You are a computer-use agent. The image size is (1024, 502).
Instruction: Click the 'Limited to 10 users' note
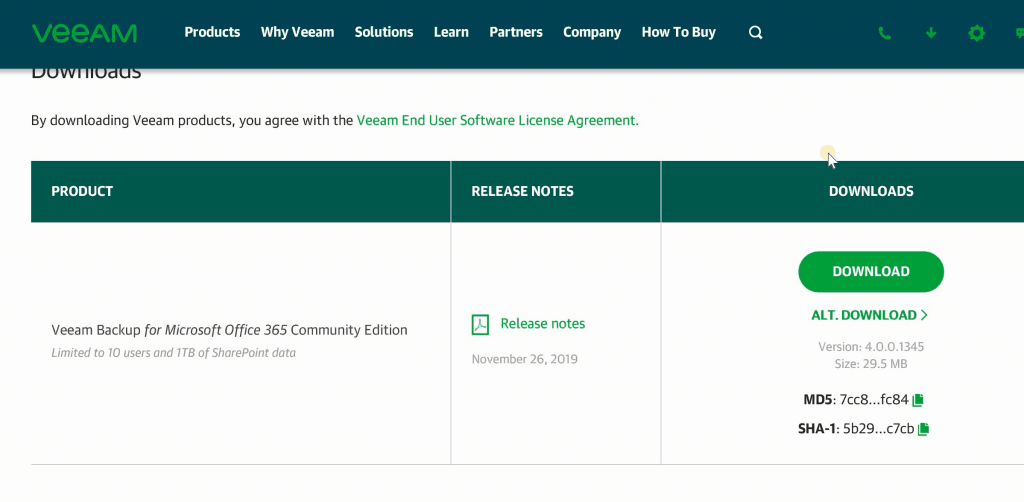point(174,353)
